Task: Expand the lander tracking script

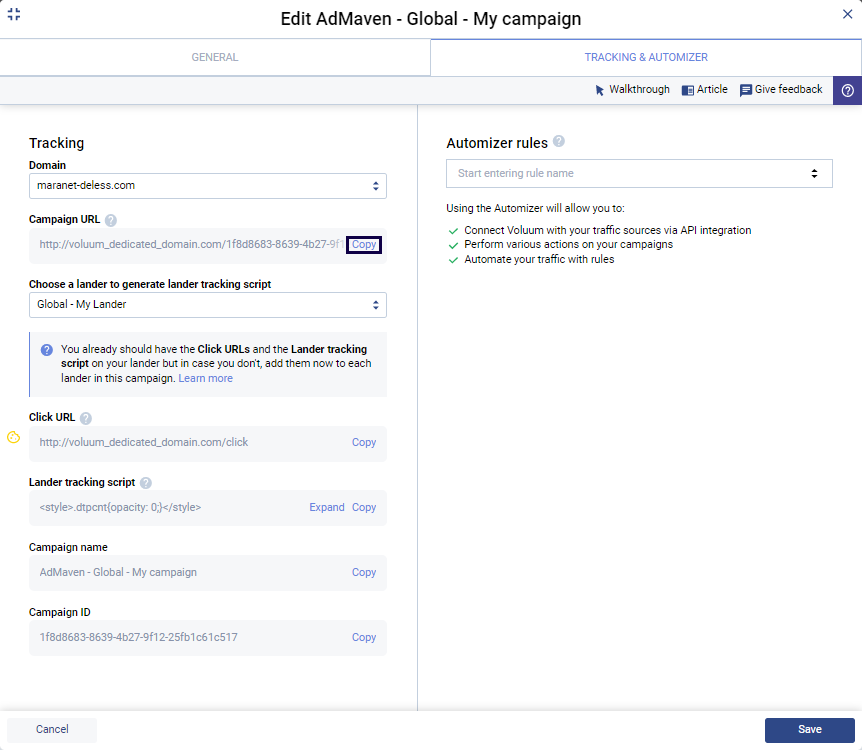Action: [x=327, y=508]
